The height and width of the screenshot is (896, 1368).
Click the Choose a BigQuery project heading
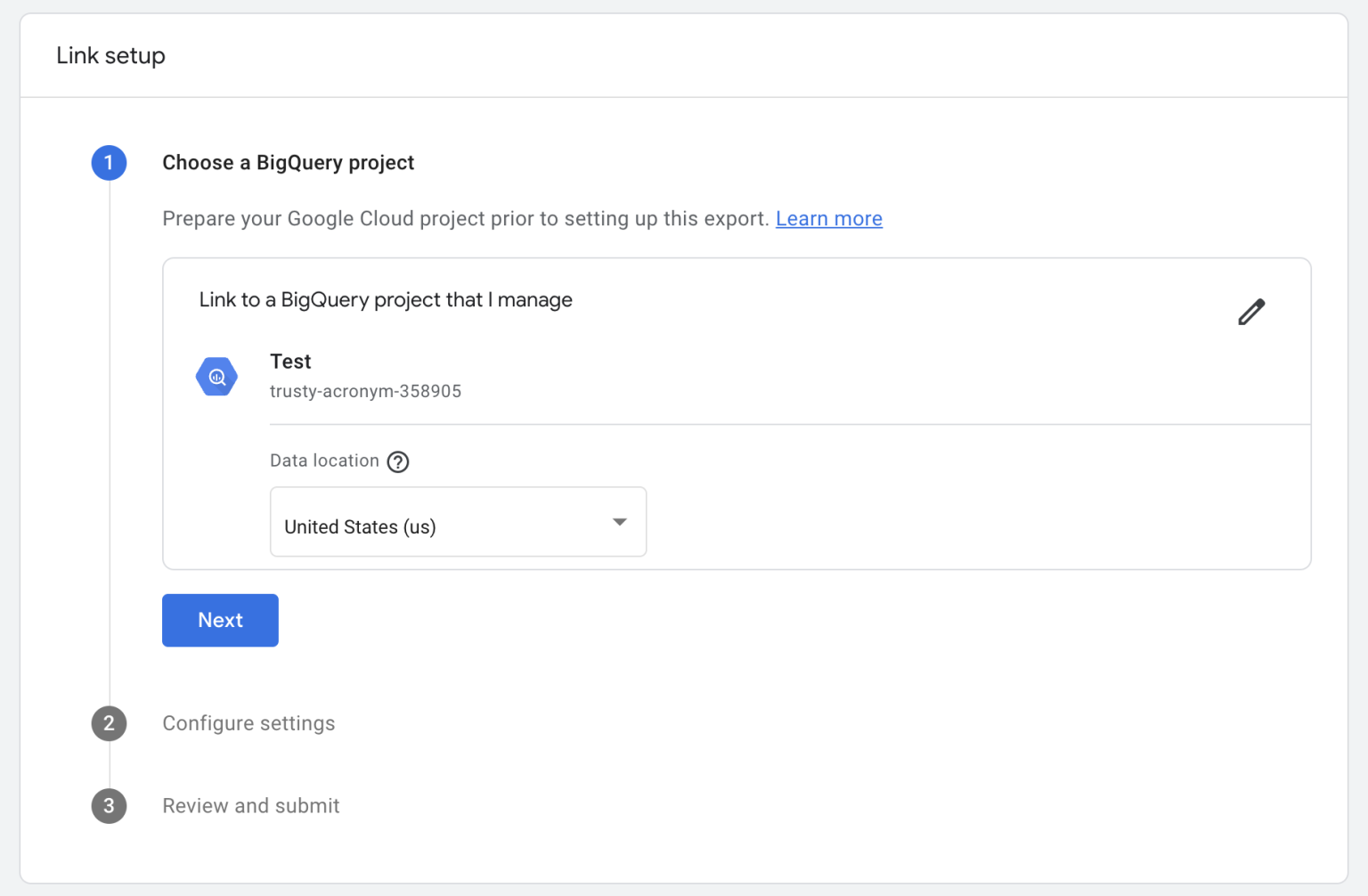coord(288,163)
